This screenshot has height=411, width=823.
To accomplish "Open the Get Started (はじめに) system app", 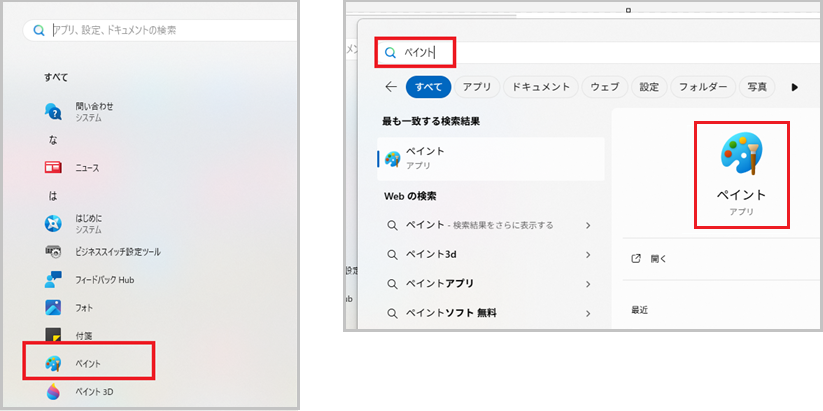I will [x=88, y=223].
